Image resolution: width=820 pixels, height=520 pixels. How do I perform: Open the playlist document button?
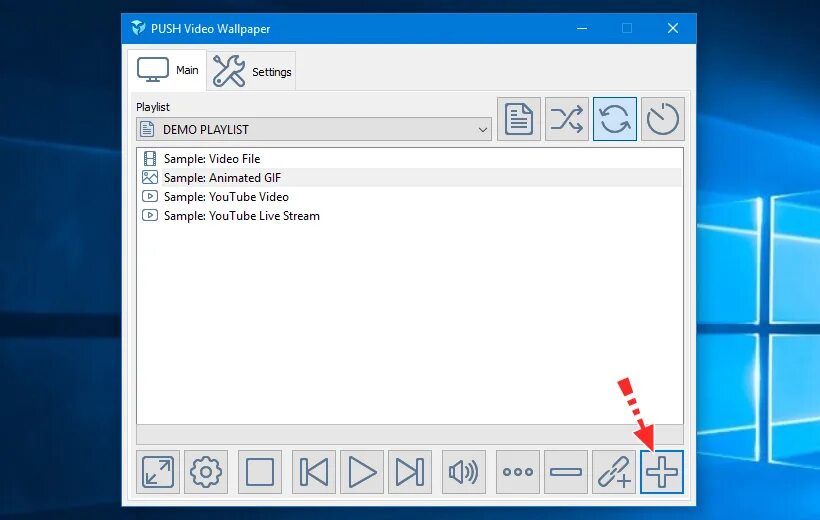pos(519,119)
